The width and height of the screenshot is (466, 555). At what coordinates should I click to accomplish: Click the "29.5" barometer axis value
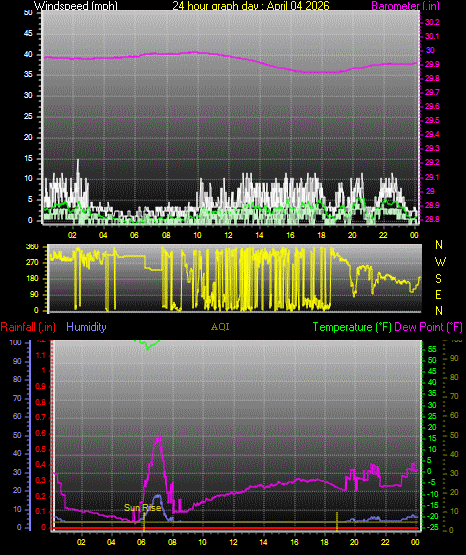coord(432,120)
